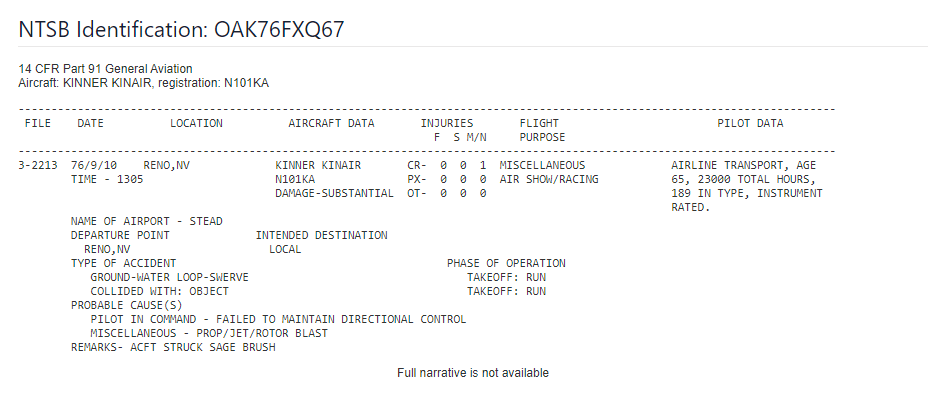Click the date 76/9/10

pyautogui.click(x=94, y=165)
